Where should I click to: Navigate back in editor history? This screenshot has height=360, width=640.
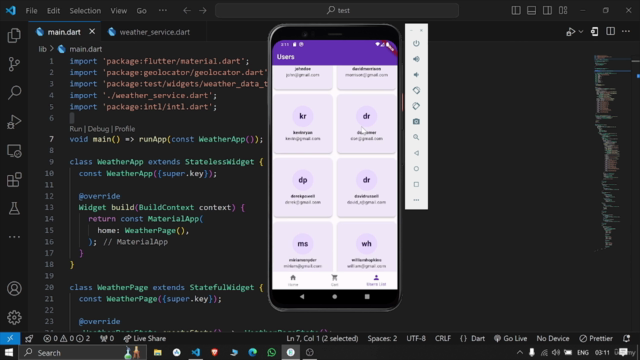coord(187,11)
